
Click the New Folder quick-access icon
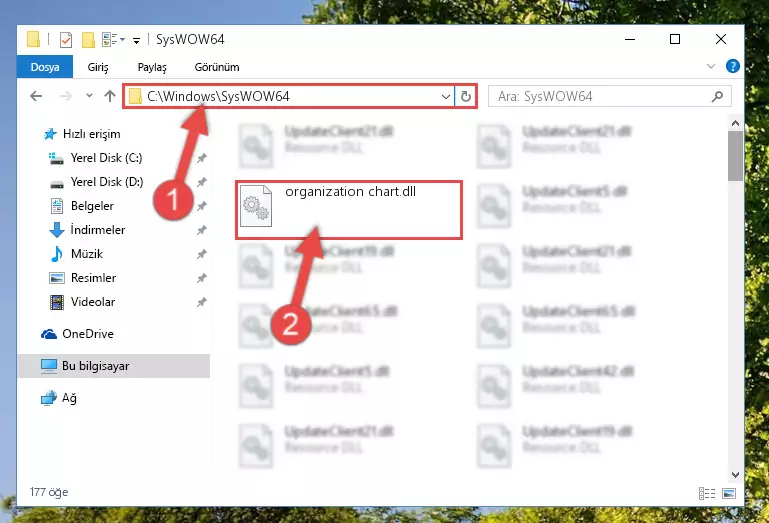pyautogui.click(x=88, y=40)
